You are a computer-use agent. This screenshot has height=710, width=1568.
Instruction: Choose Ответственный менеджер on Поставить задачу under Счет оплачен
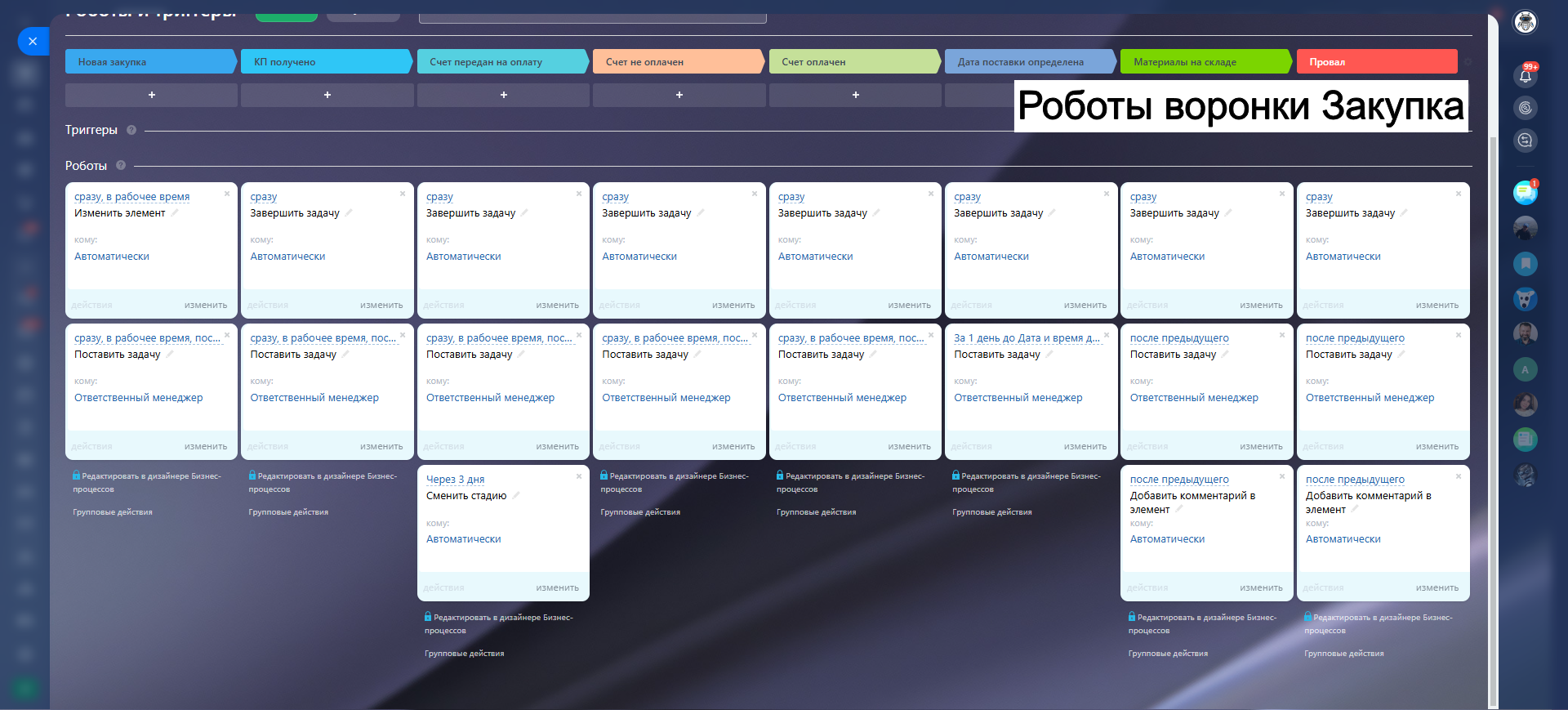pyautogui.click(x=842, y=398)
